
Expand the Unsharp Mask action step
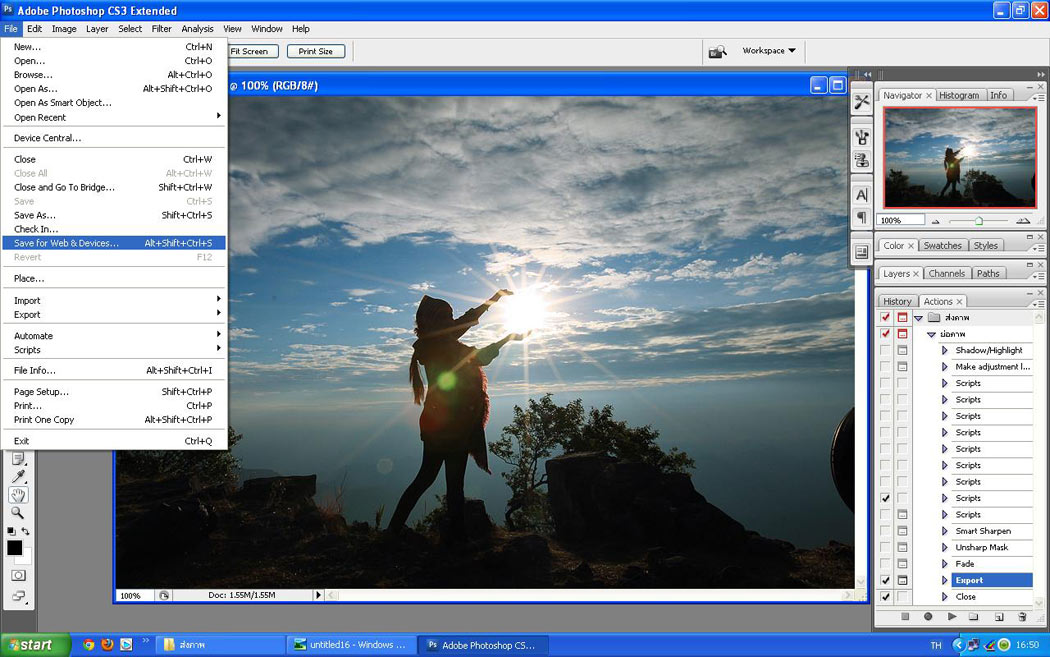pos(944,548)
